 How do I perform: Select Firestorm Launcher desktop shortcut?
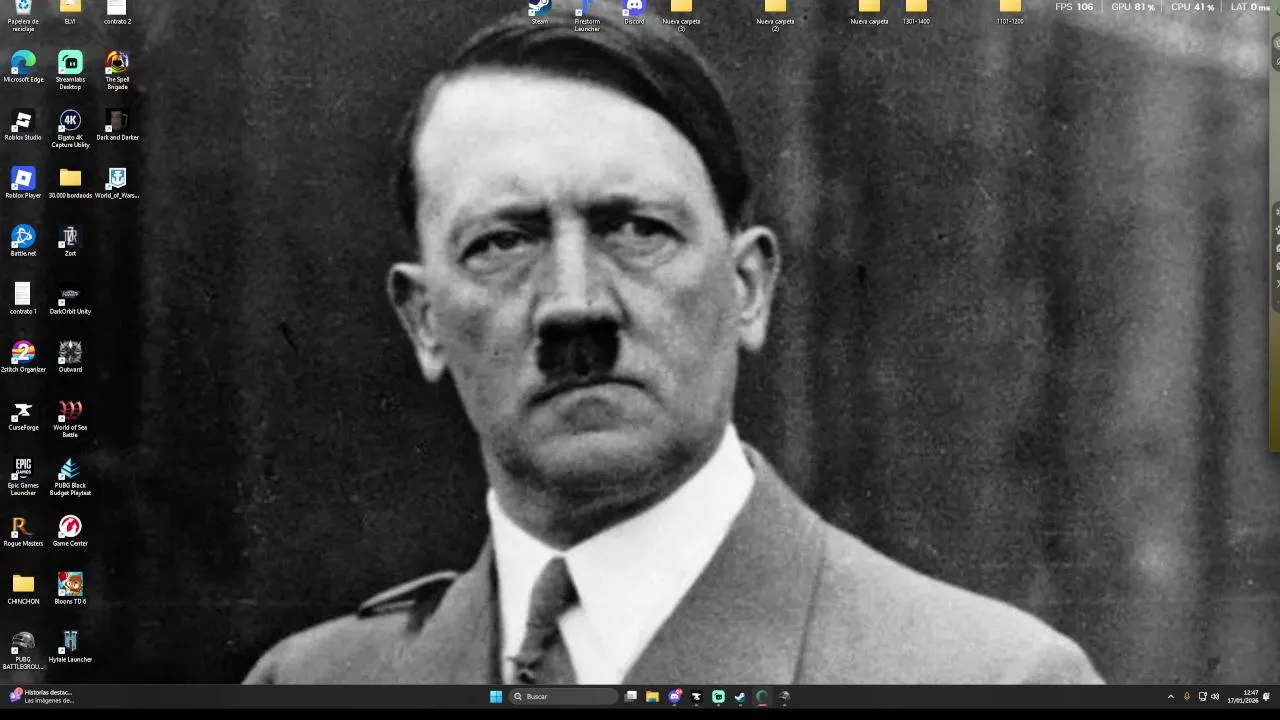click(587, 15)
